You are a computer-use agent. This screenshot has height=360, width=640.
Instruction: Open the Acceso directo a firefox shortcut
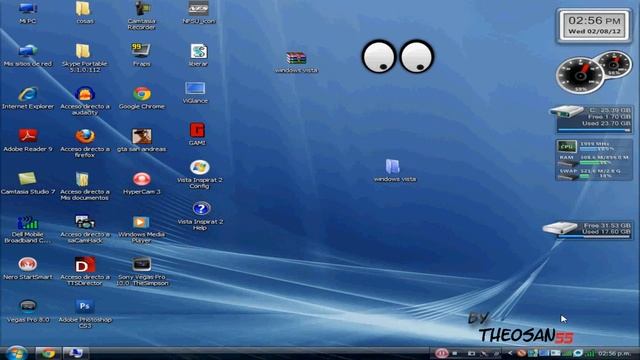click(85, 143)
